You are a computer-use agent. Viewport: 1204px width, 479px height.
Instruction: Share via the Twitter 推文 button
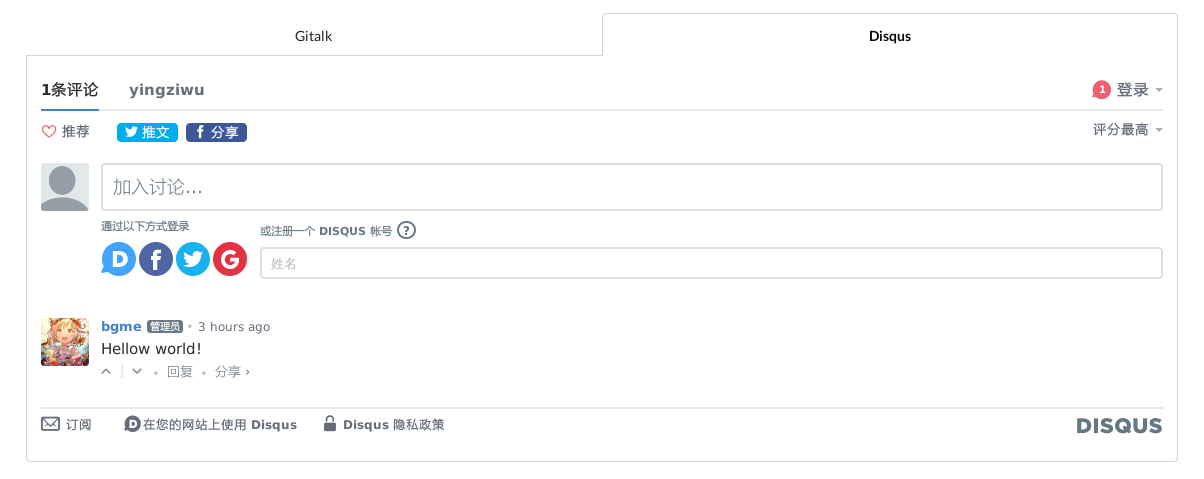pos(148,132)
